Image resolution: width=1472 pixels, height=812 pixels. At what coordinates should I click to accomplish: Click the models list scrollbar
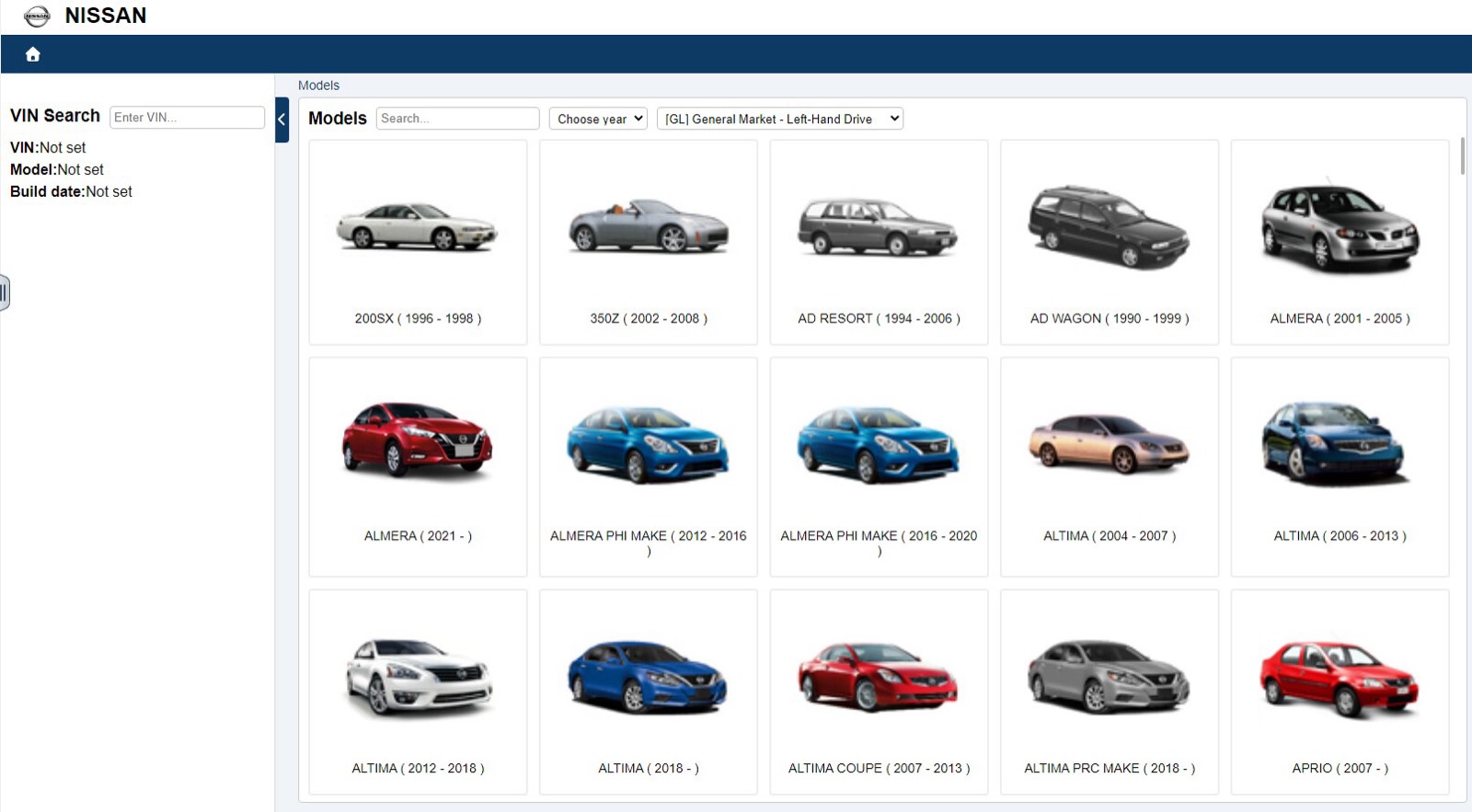pos(1462,156)
